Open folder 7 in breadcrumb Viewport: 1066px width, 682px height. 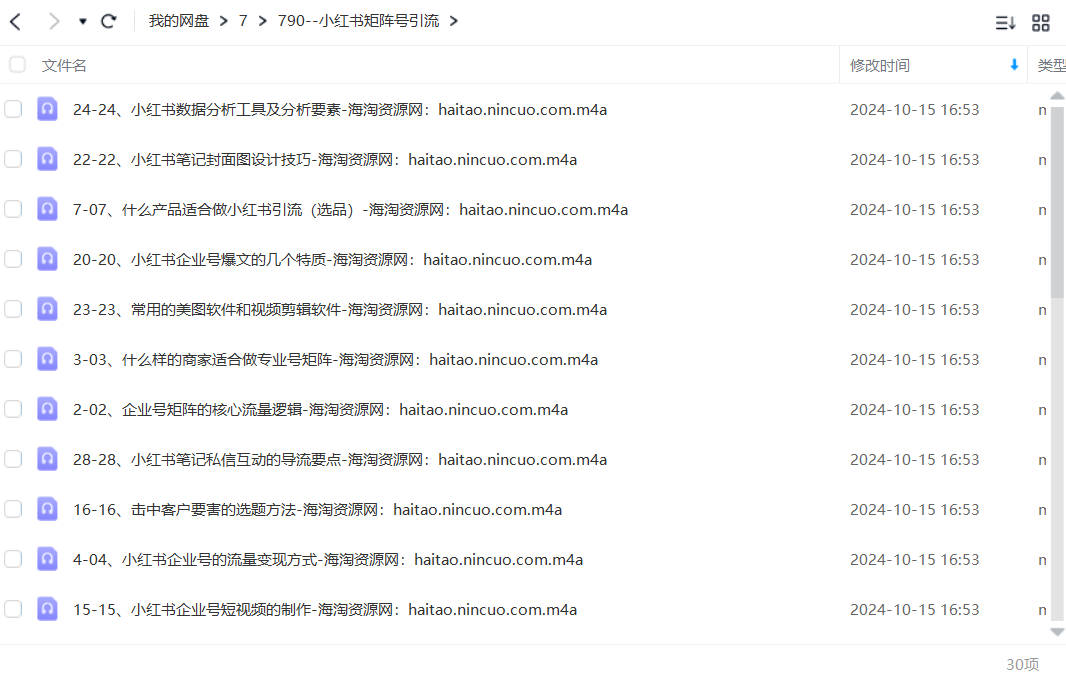(243, 21)
